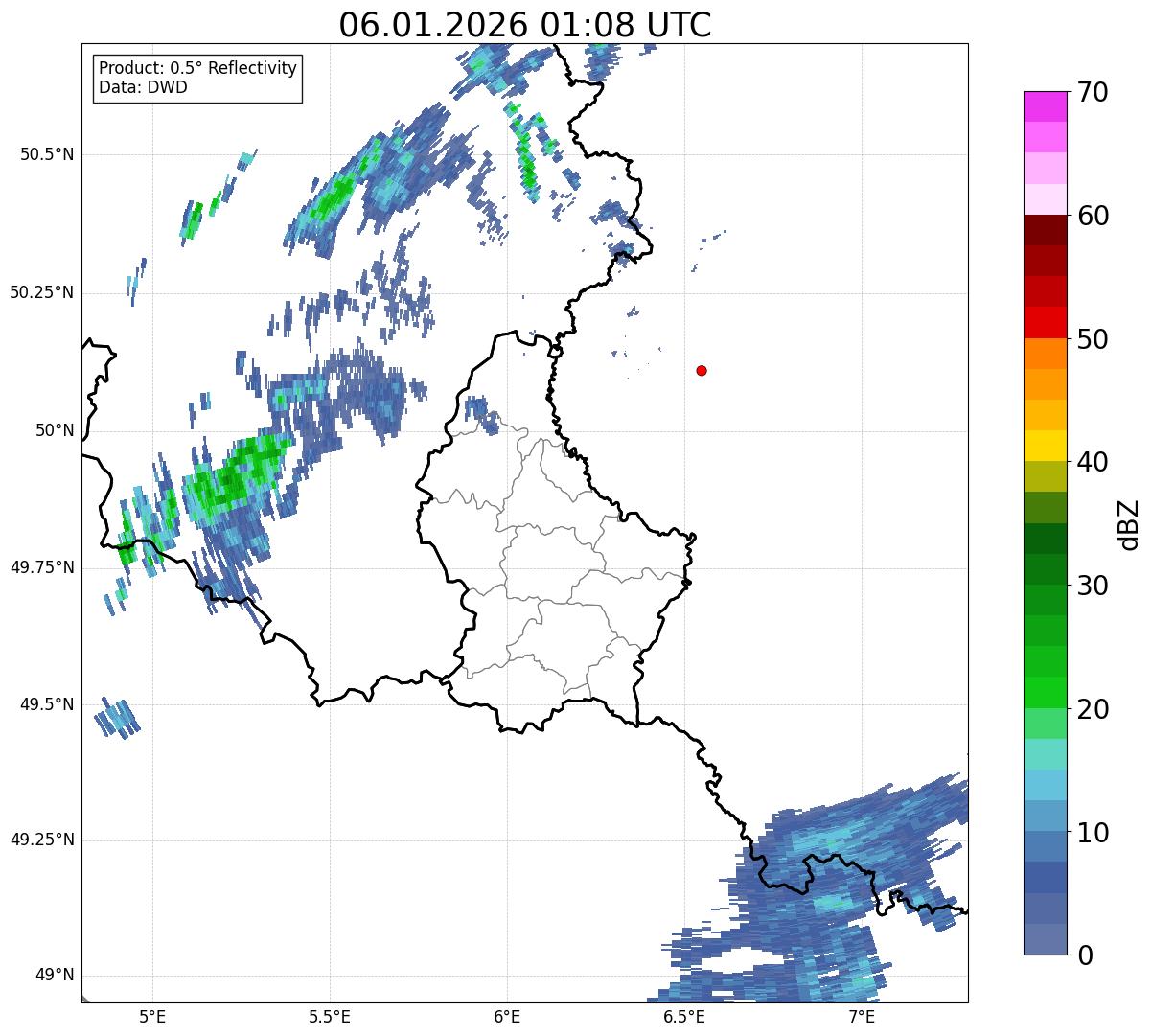Click the 49.25°N latitude label

pyautogui.click(x=42, y=840)
